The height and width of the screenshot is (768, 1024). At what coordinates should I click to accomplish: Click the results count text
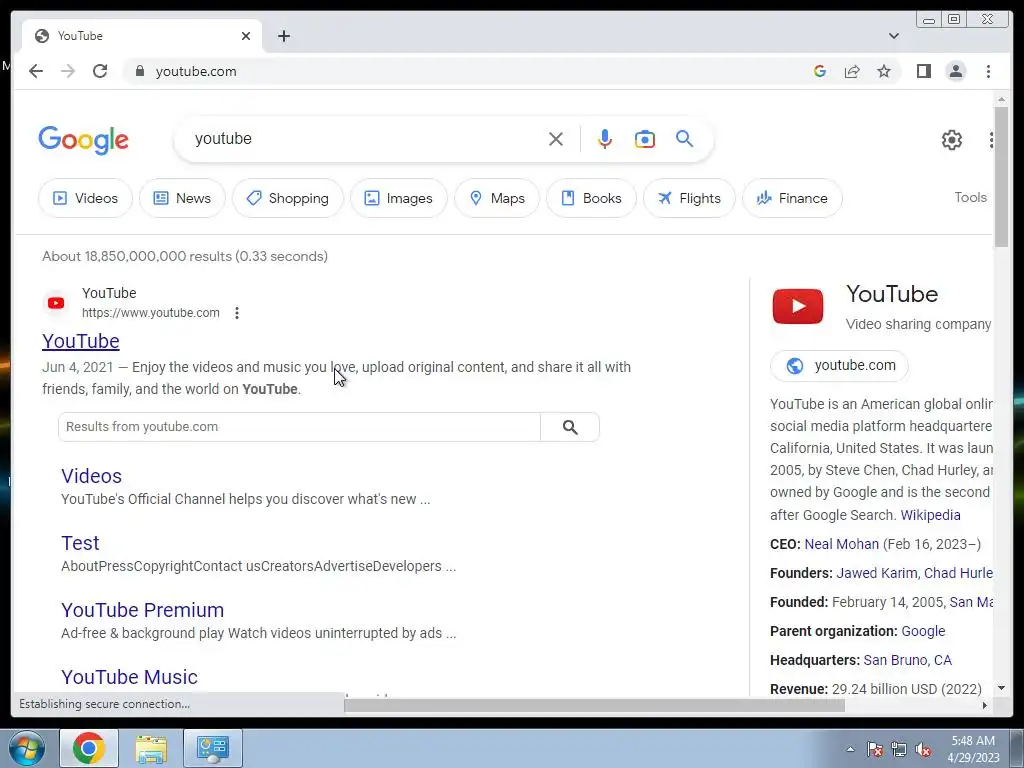[185, 256]
